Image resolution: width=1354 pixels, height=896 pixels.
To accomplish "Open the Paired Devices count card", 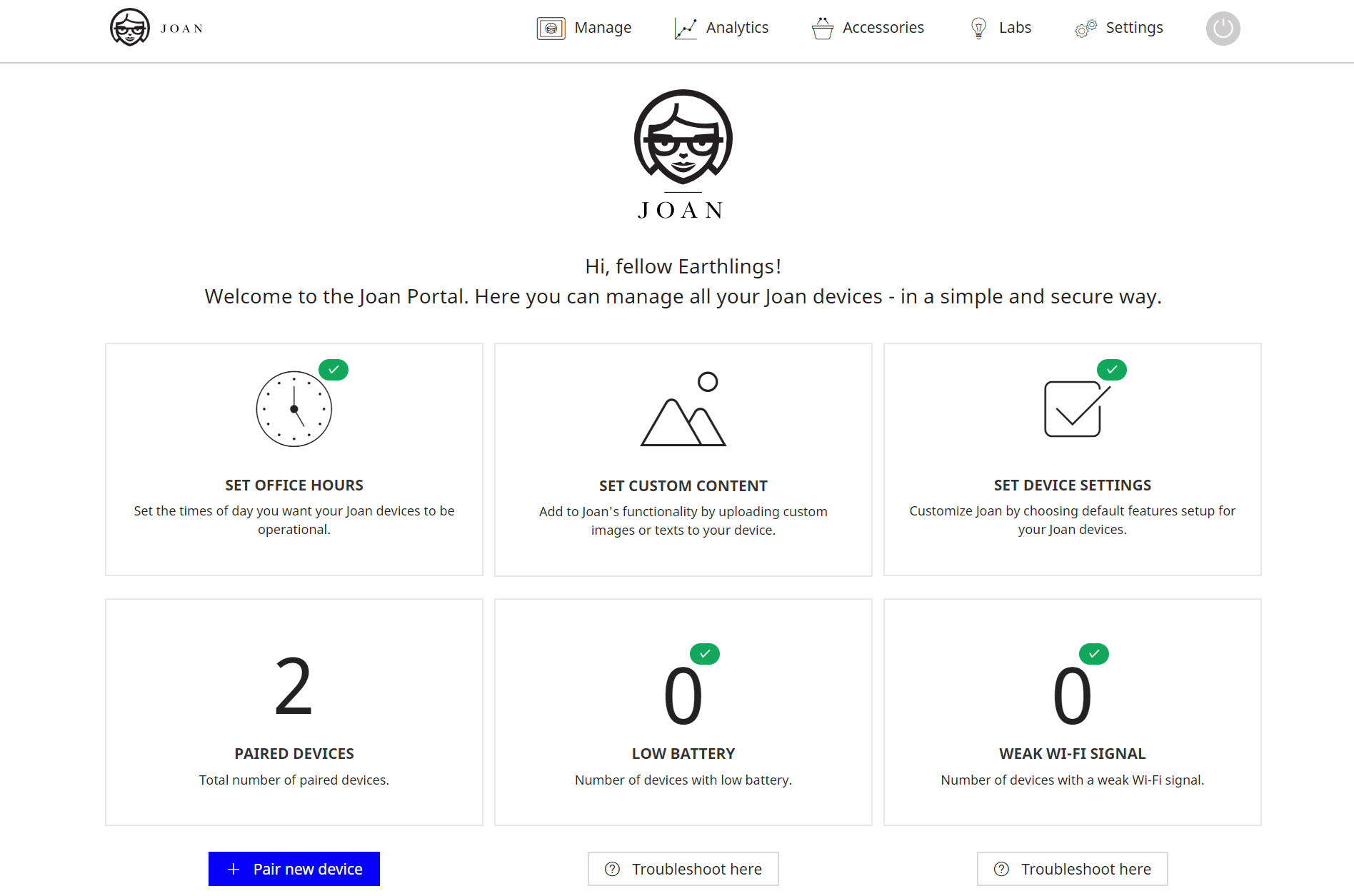I will tap(294, 712).
